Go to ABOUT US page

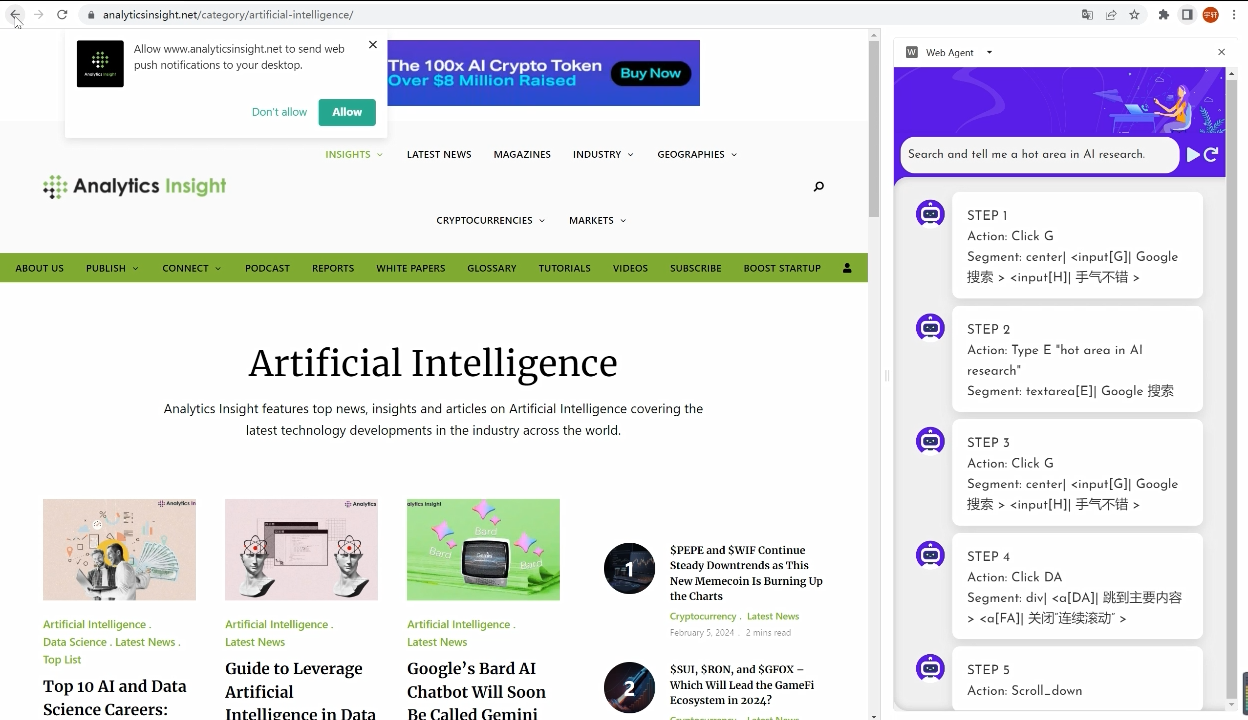click(40, 268)
